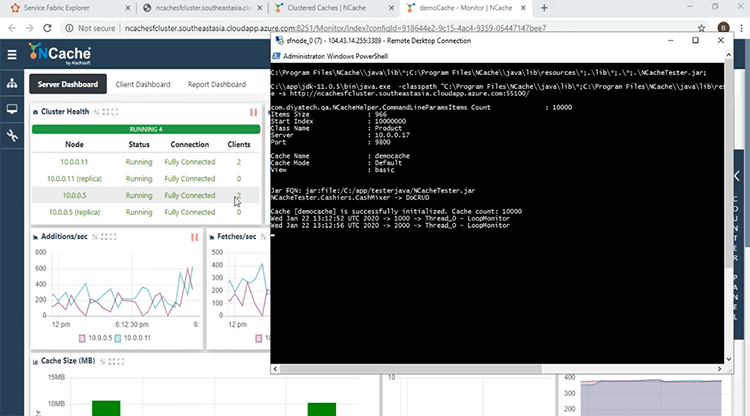This screenshot has height=416, width=750.
Task: Open the browser profile avatar
Action: click(x=724, y=28)
